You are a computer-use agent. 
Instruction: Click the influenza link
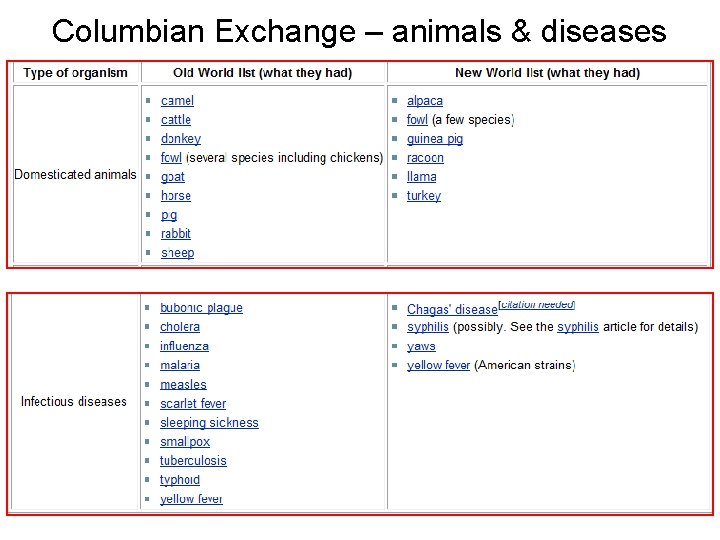click(184, 346)
